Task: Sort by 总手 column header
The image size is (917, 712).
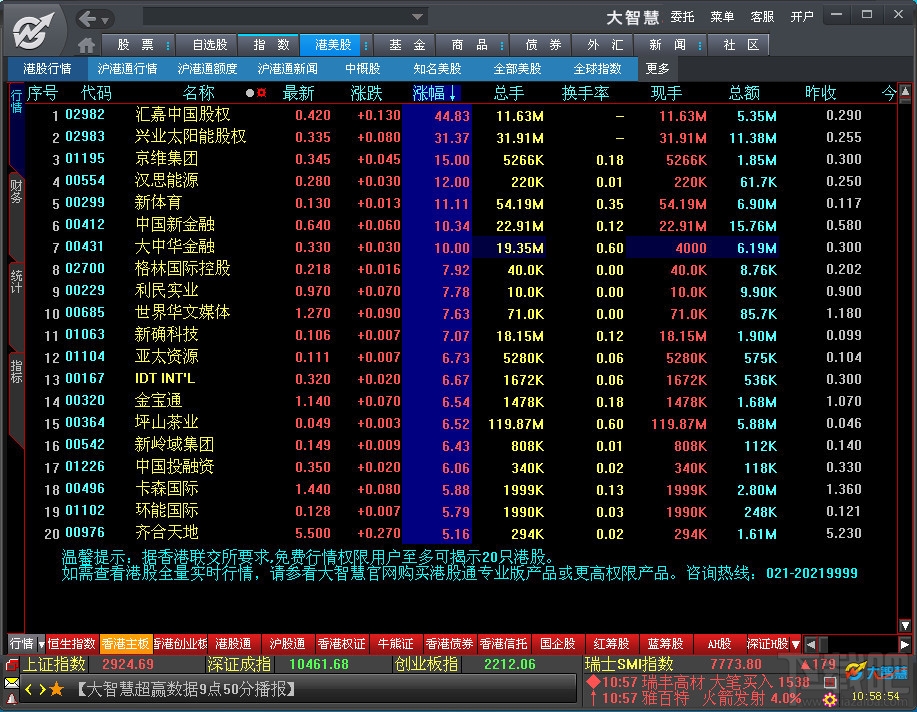Action: point(509,93)
